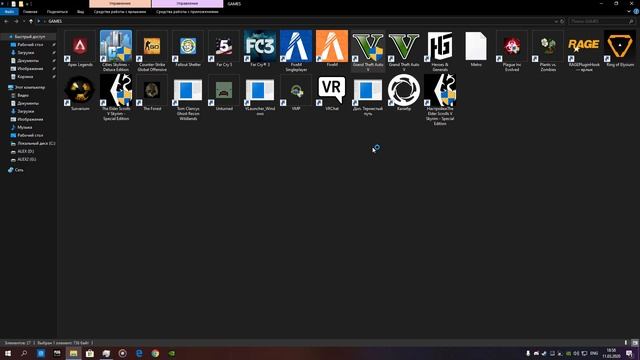Open pinned Загрузки under Quick access
640x360 pixels.
(x=26, y=53)
